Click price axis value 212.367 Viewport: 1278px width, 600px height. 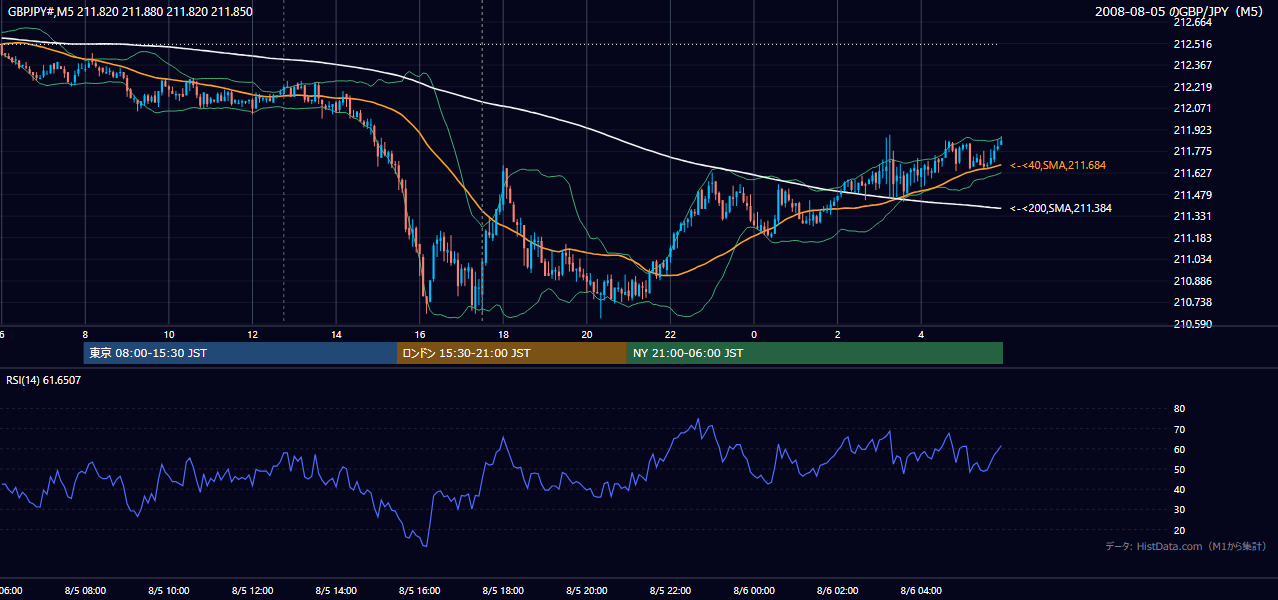[x=1192, y=65]
